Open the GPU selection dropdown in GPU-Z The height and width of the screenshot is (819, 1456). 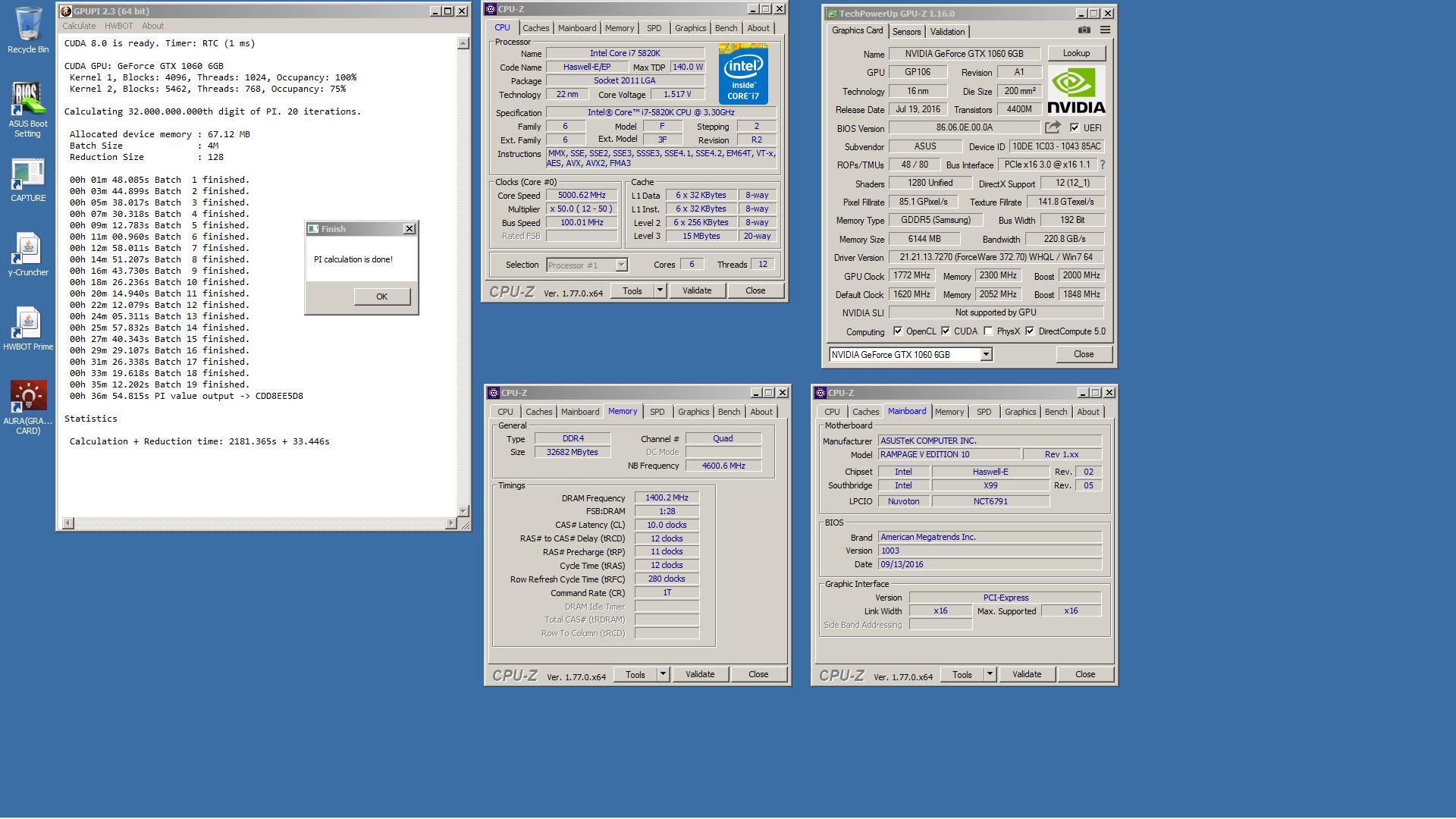986,355
